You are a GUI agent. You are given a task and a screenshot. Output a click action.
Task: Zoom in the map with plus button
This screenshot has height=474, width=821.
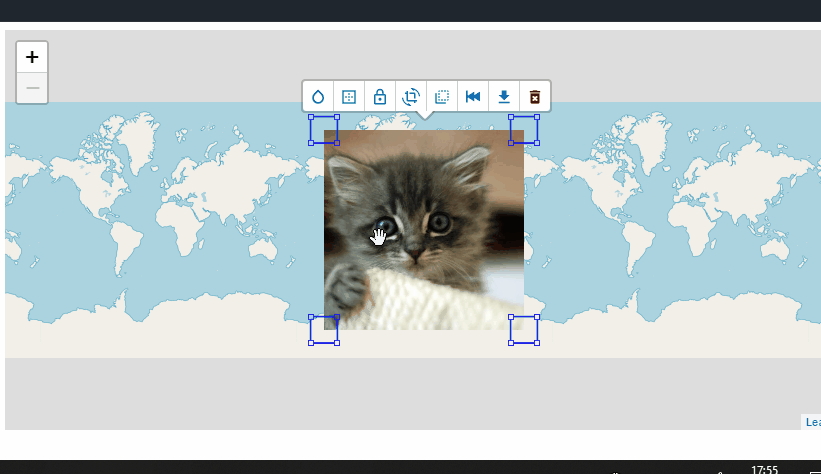[x=32, y=57]
